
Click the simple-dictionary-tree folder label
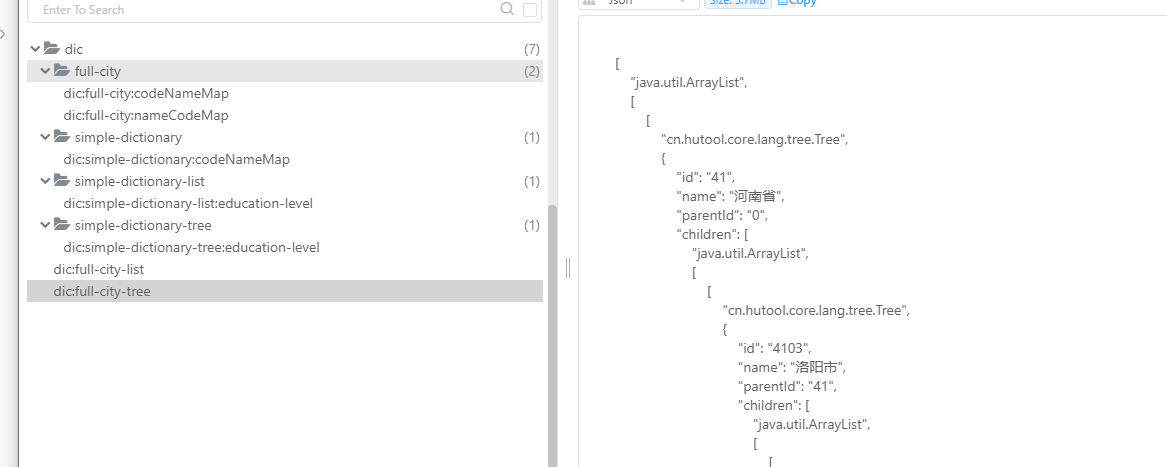(x=143, y=226)
